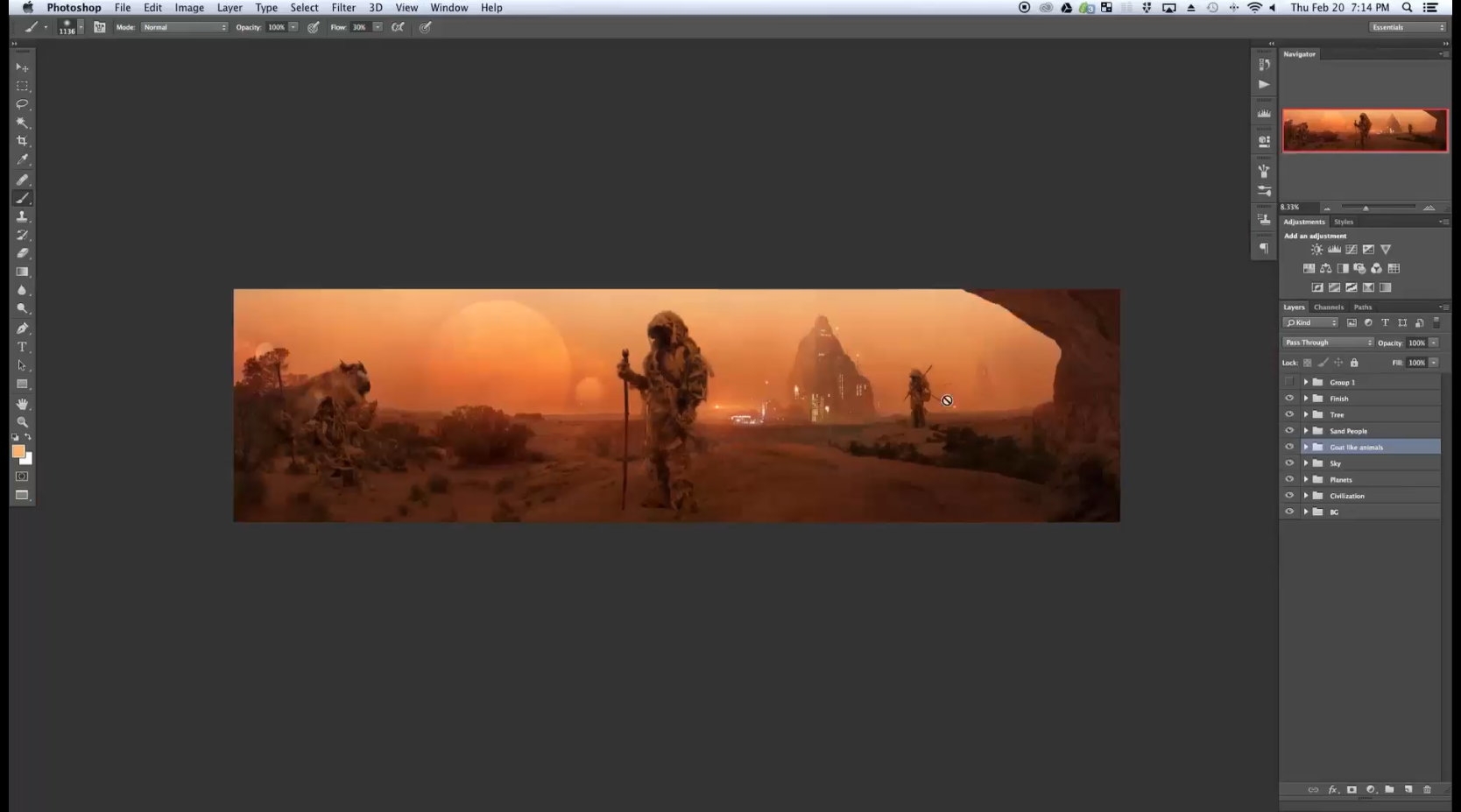Expand the Group 1 folder

coord(1306,382)
